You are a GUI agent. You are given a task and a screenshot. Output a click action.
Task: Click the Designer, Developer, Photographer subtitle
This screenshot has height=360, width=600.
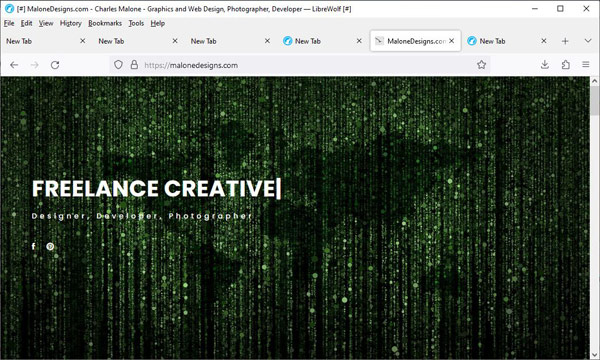pyautogui.click(x=142, y=216)
